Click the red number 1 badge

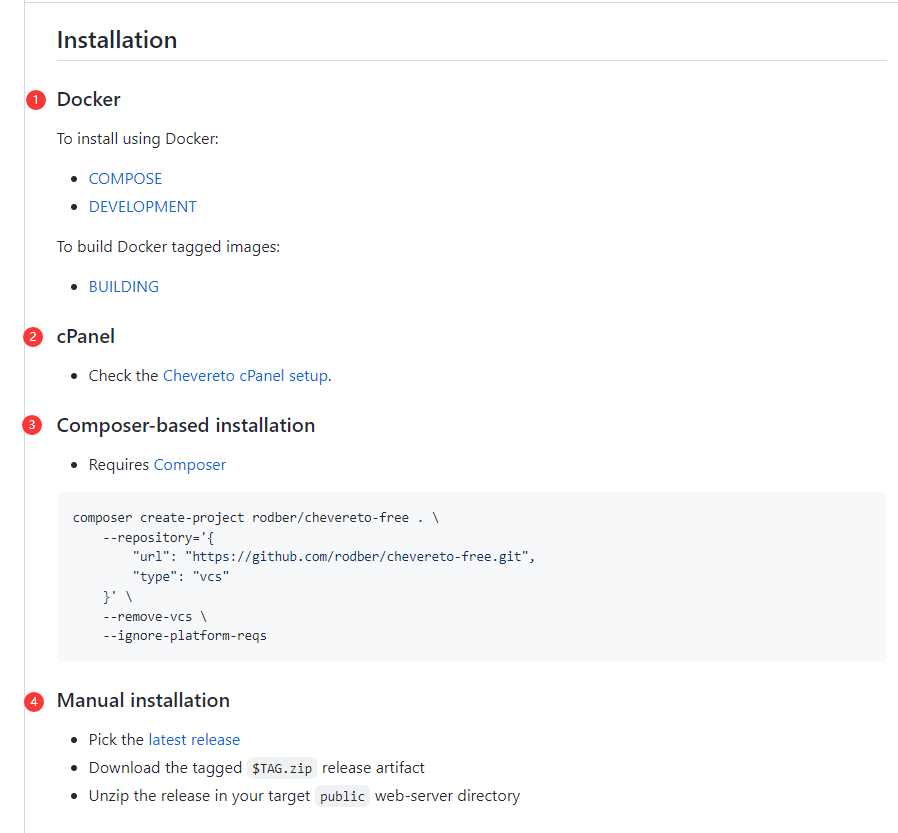pyautogui.click(x=36, y=100)
